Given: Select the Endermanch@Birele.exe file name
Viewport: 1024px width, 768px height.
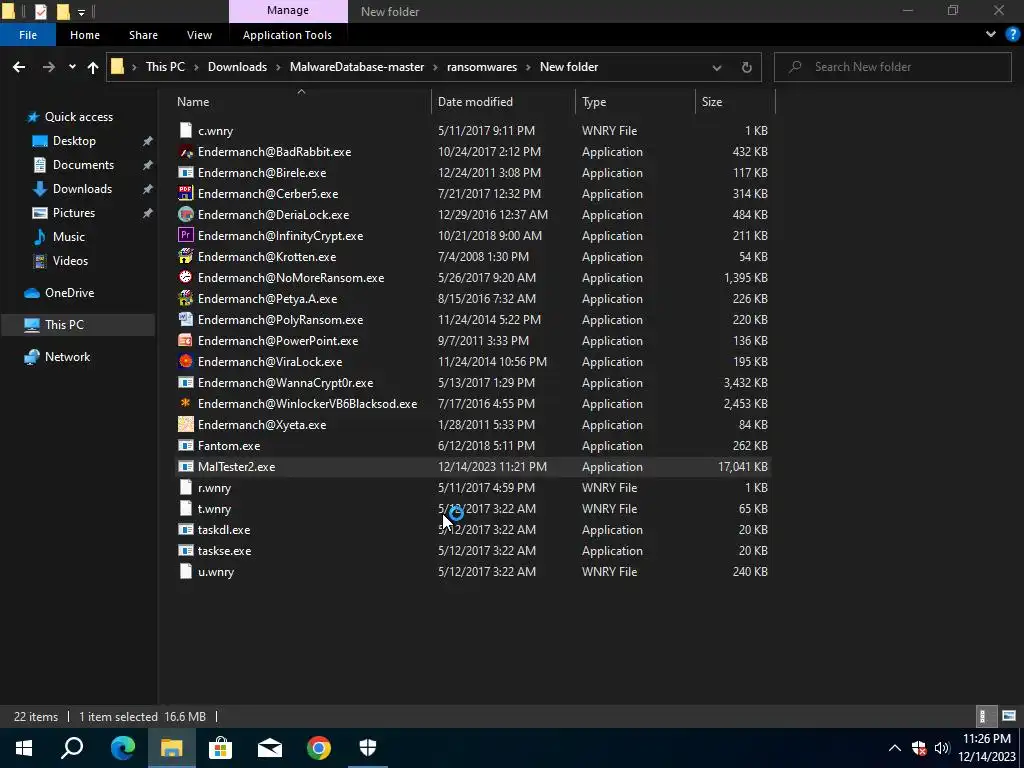Looking at the screenshot, I should (x=262, y=172).
